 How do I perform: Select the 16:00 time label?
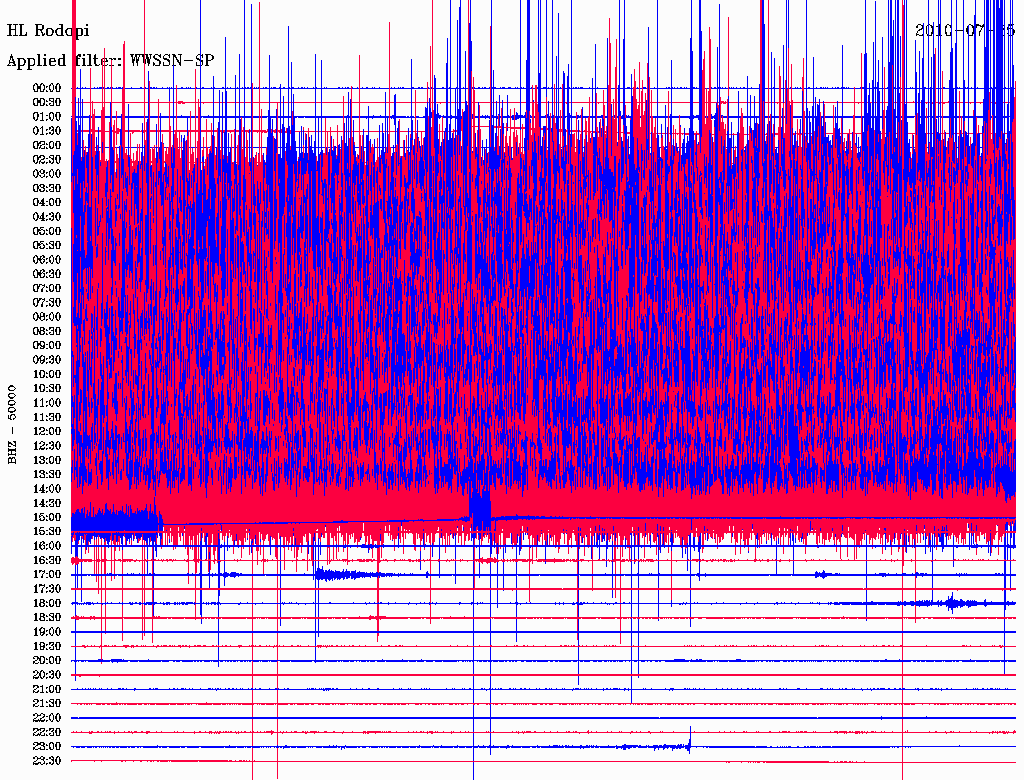click(48, 545)
